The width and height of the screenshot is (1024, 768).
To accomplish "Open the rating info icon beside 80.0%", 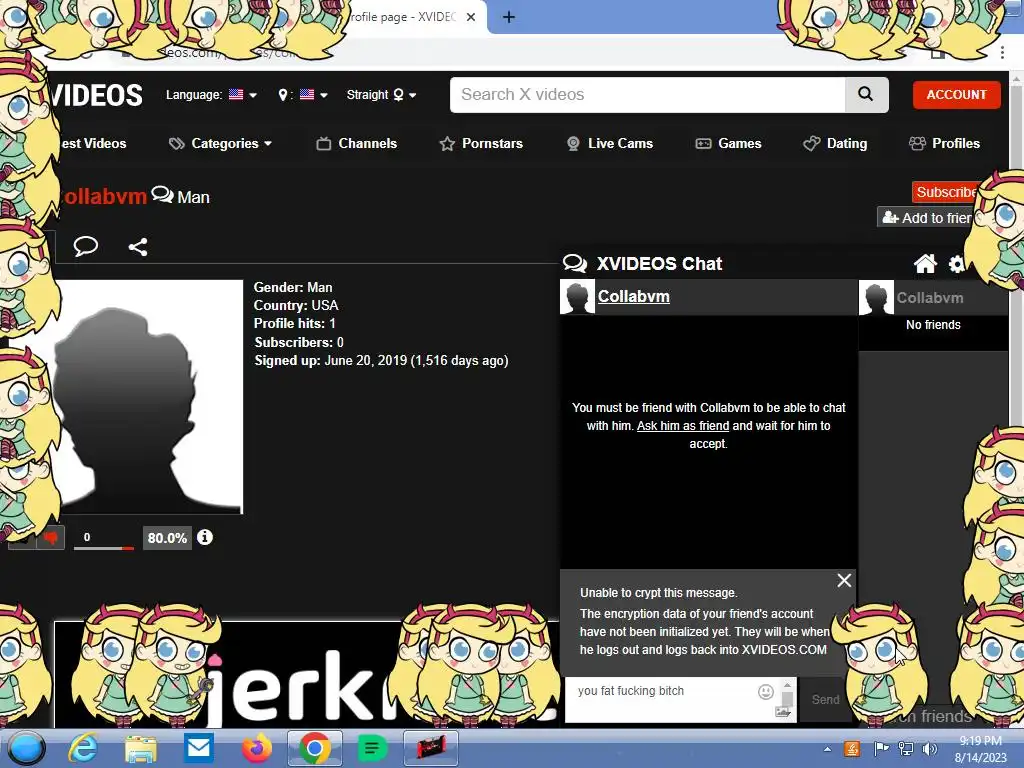I will 205,537.
